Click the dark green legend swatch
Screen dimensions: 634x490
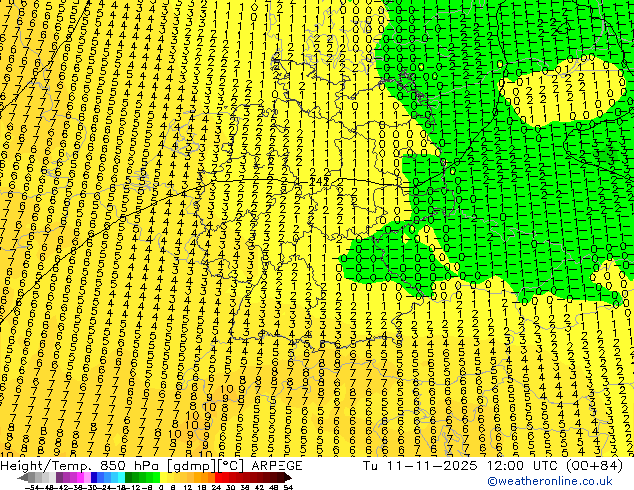(x=129, y=477)
